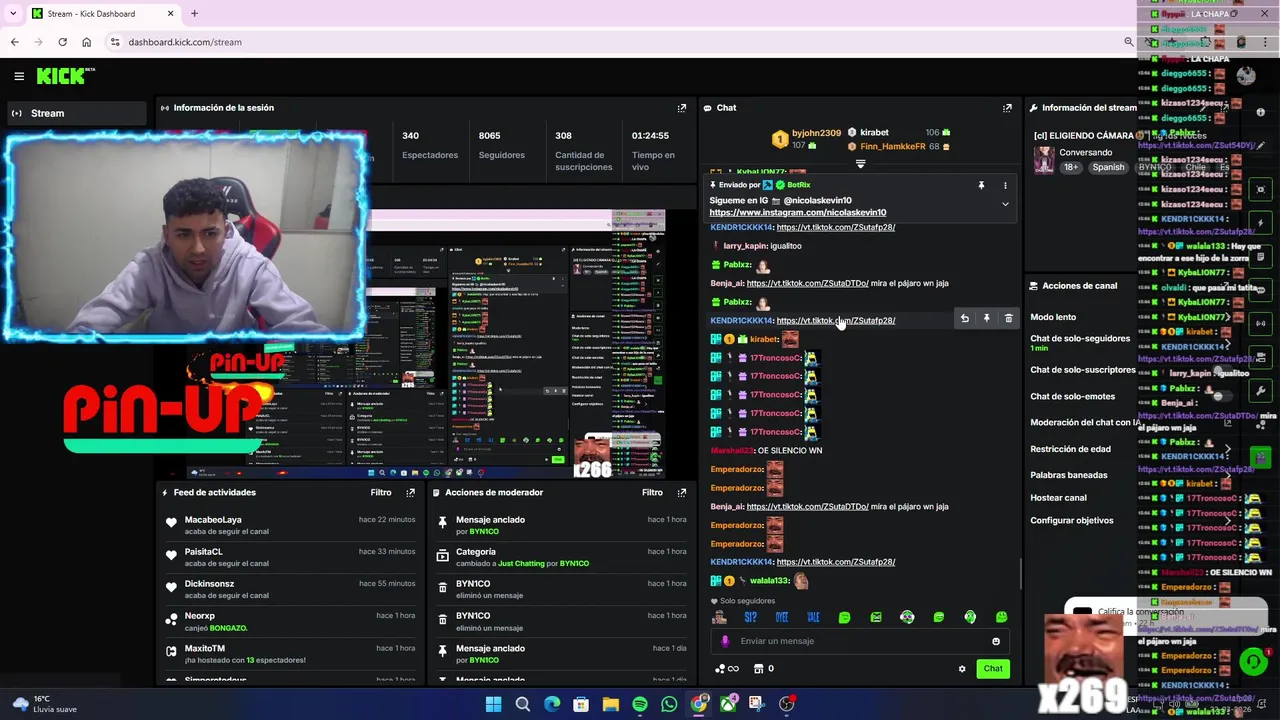The image size is (1280, 720).
Task: Open Restricción de edad setting
Action: pos(1070,449)
